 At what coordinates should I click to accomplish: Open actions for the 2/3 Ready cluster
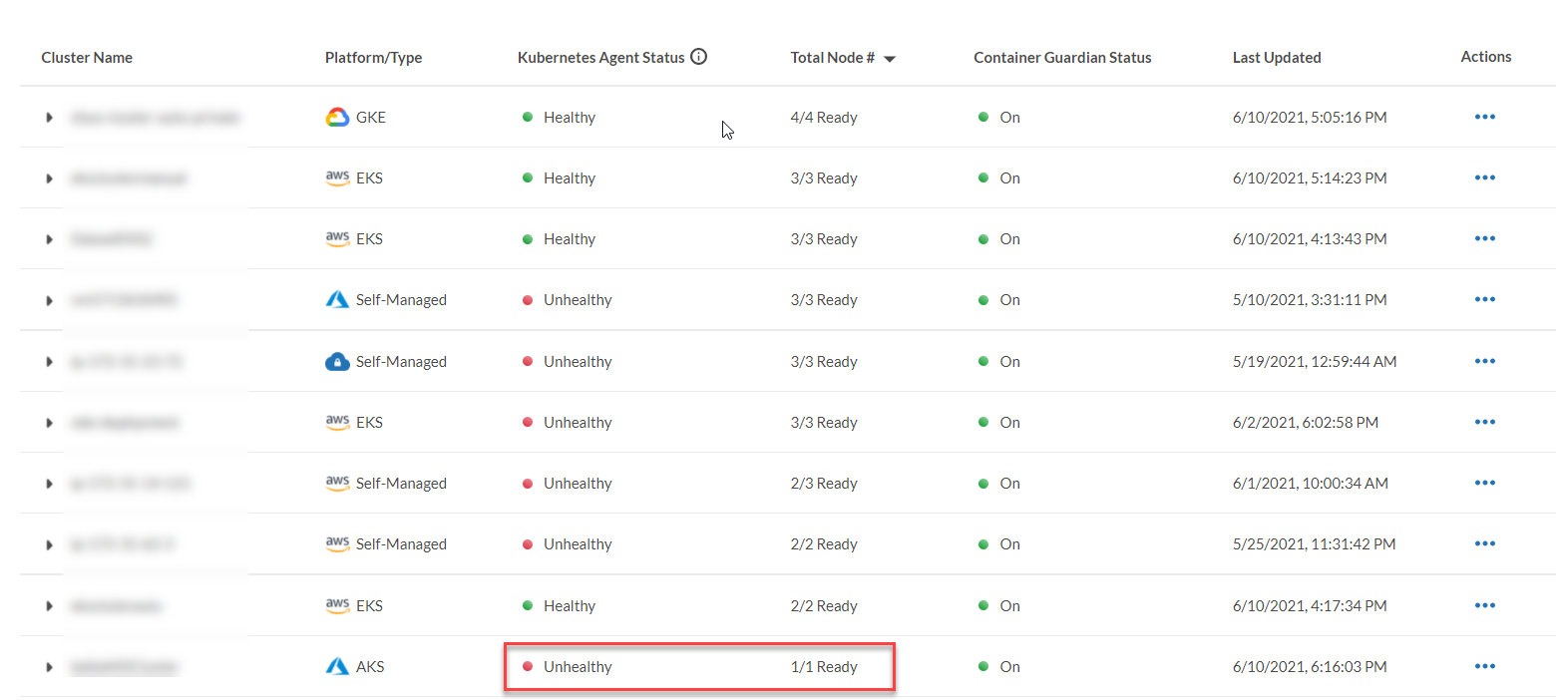[x=1484, y=483]
